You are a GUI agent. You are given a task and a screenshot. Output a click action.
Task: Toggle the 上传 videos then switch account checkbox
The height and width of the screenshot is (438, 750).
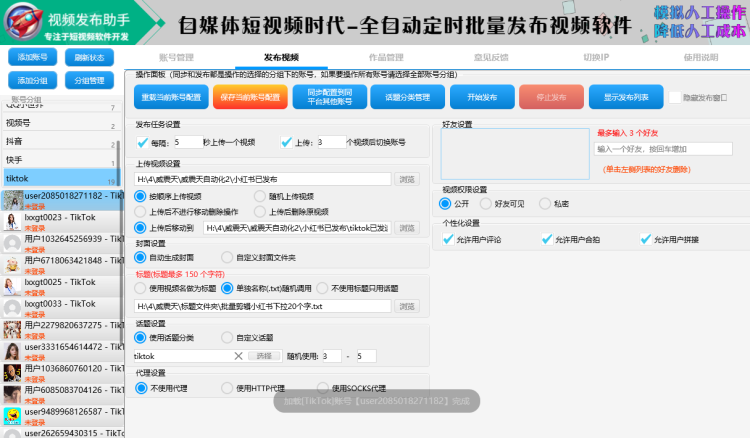pyautogui.click(x=286, y=142)
